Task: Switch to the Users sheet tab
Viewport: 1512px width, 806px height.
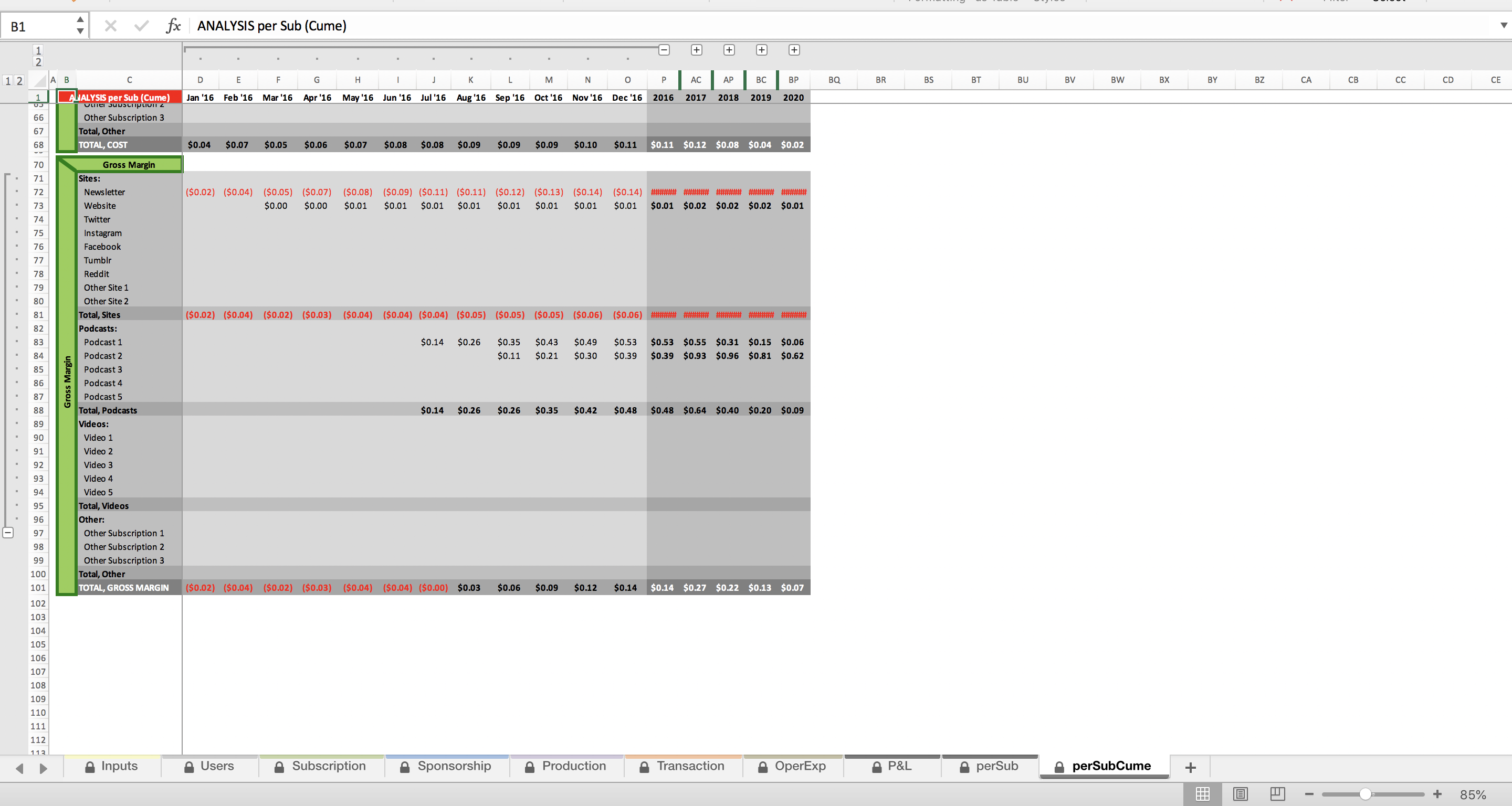Action: tap(209, 766)
